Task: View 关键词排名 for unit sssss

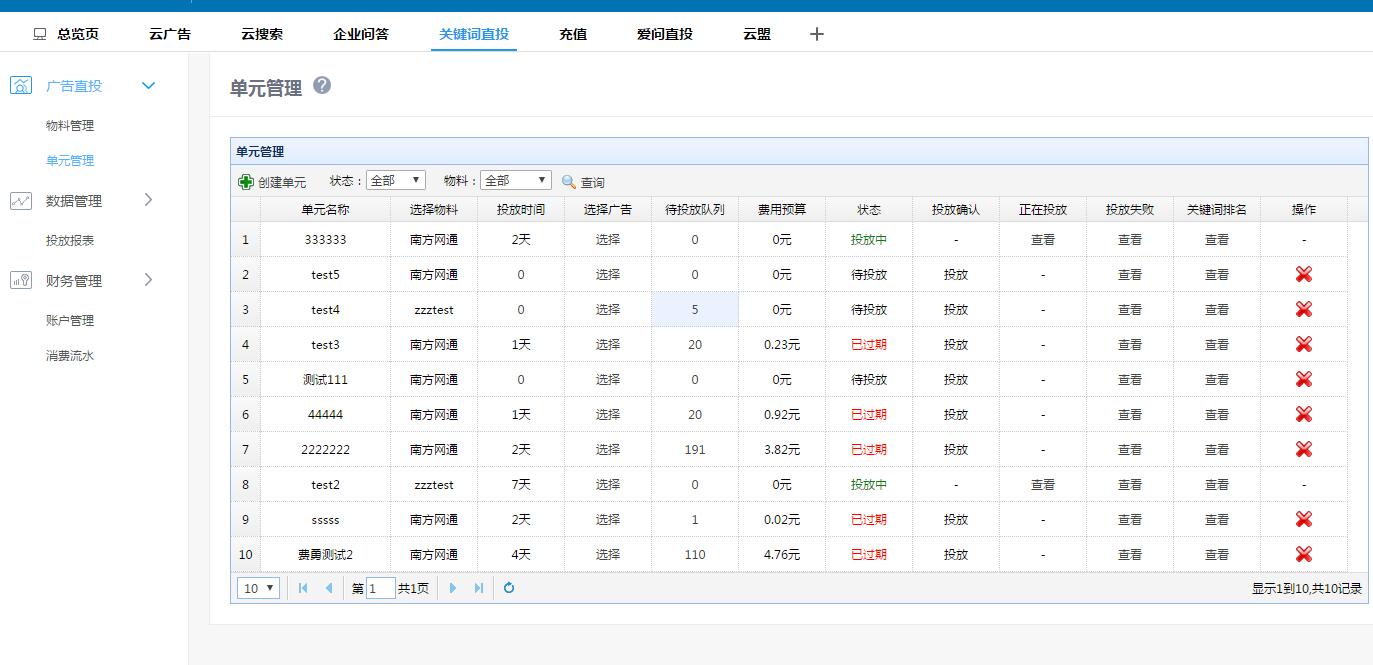Action: (x=1217, y=520)
